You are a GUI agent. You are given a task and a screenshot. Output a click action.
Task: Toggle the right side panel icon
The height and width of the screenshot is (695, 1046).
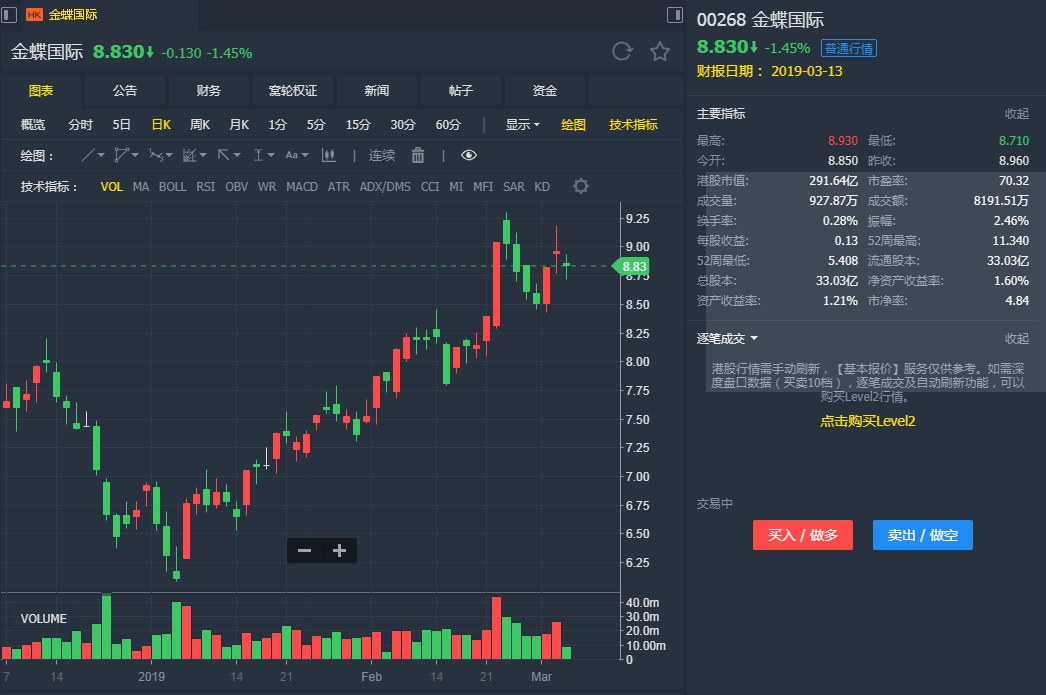(675, 14)
